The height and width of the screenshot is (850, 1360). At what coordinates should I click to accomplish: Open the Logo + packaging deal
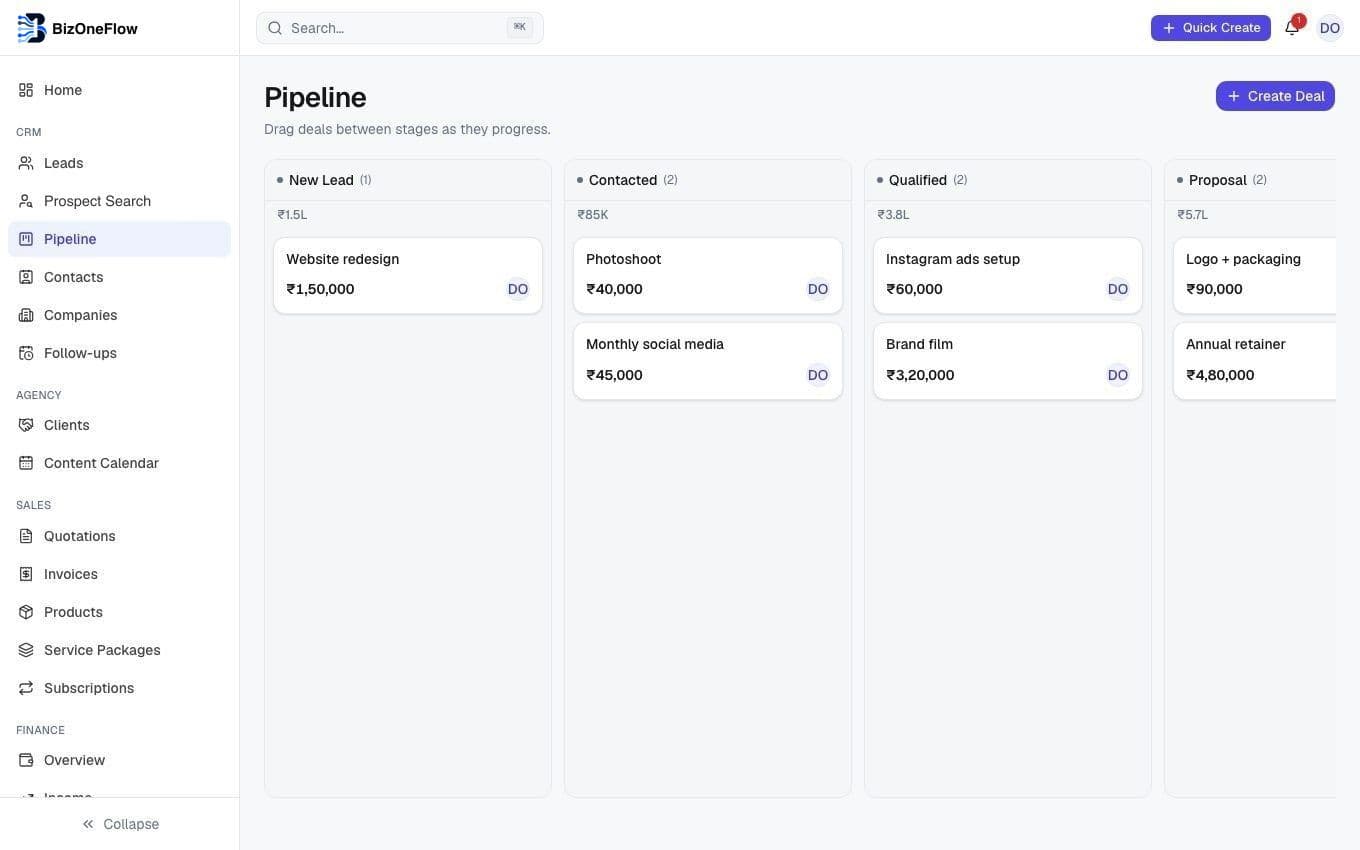click(x=1255, y=275)
